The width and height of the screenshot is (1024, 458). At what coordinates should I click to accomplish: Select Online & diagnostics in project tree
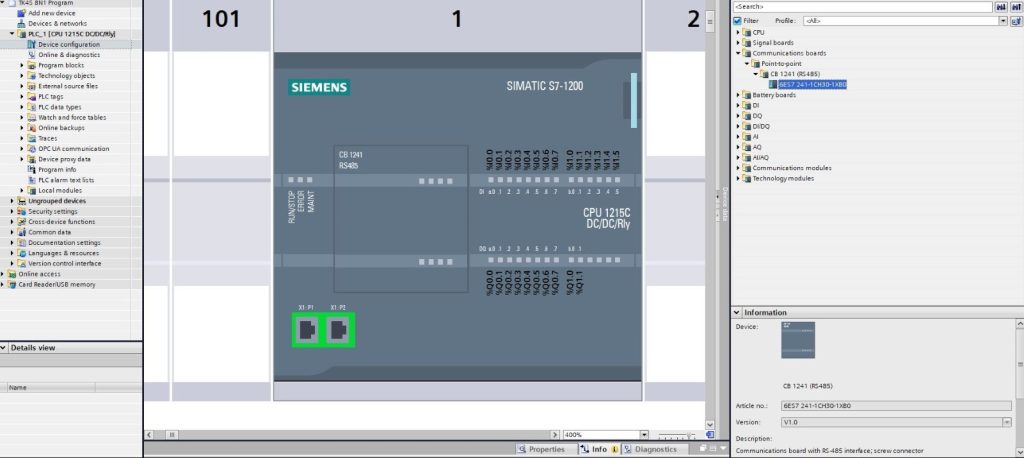[68, 54]
